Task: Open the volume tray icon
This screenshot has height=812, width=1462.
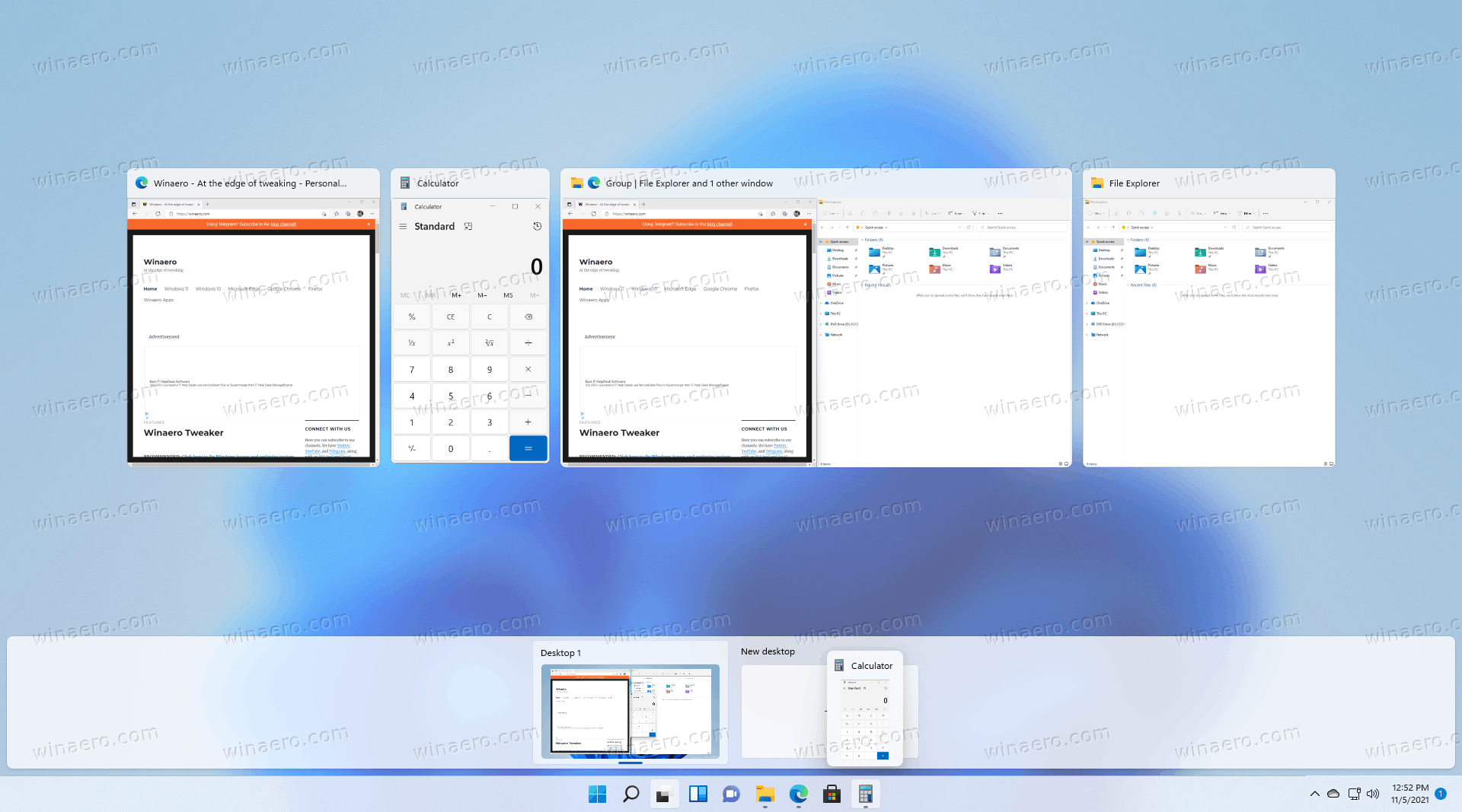Action: pos(1373,794)
